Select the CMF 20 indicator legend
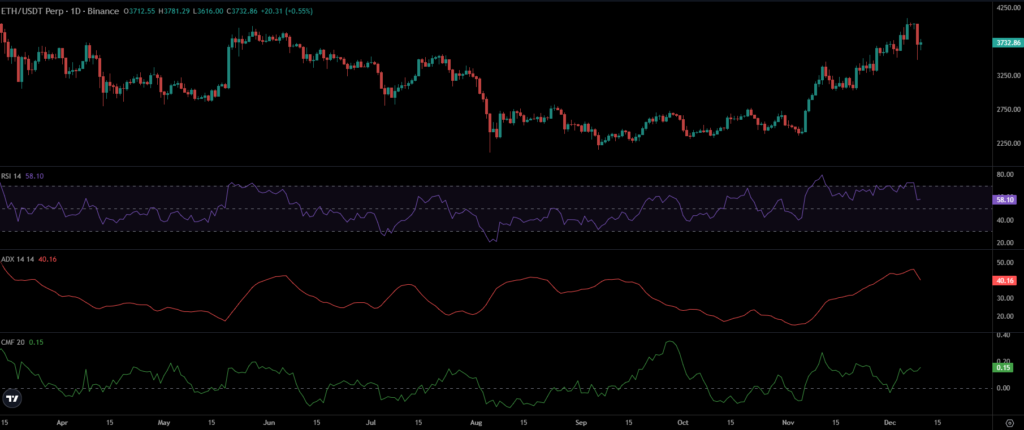The image size is (1024, 430). (13, 342)
